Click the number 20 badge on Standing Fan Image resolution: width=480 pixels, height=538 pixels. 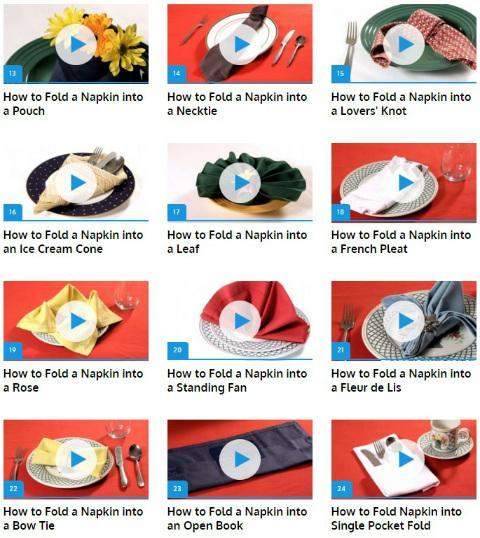[177, 350]
